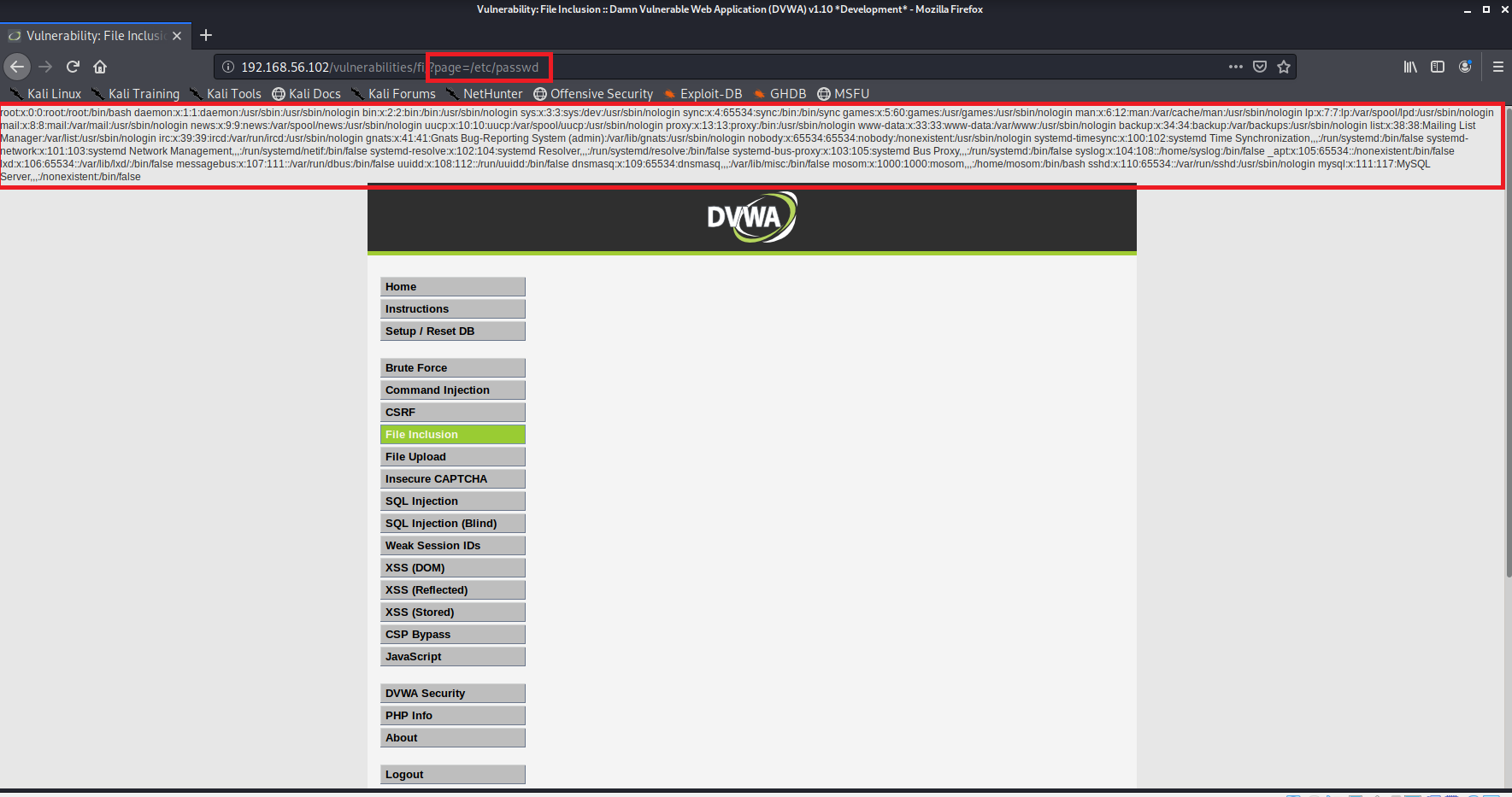Viewport: 1512px width, 797px height.
Task: Open the Firefox account icon
Action: pos(1465,67)
